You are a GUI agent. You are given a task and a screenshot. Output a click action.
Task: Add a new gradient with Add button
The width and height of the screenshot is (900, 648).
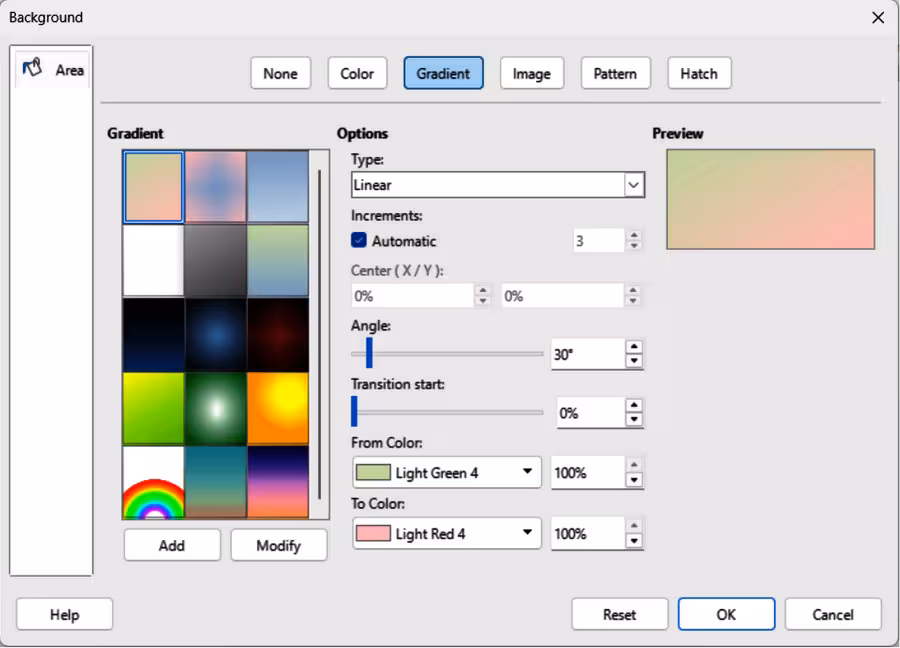point(172,545)
